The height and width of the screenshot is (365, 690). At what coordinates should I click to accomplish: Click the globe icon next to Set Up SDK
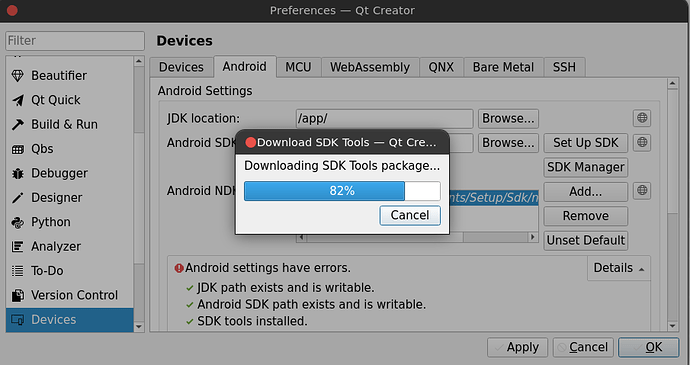(642, 143)
